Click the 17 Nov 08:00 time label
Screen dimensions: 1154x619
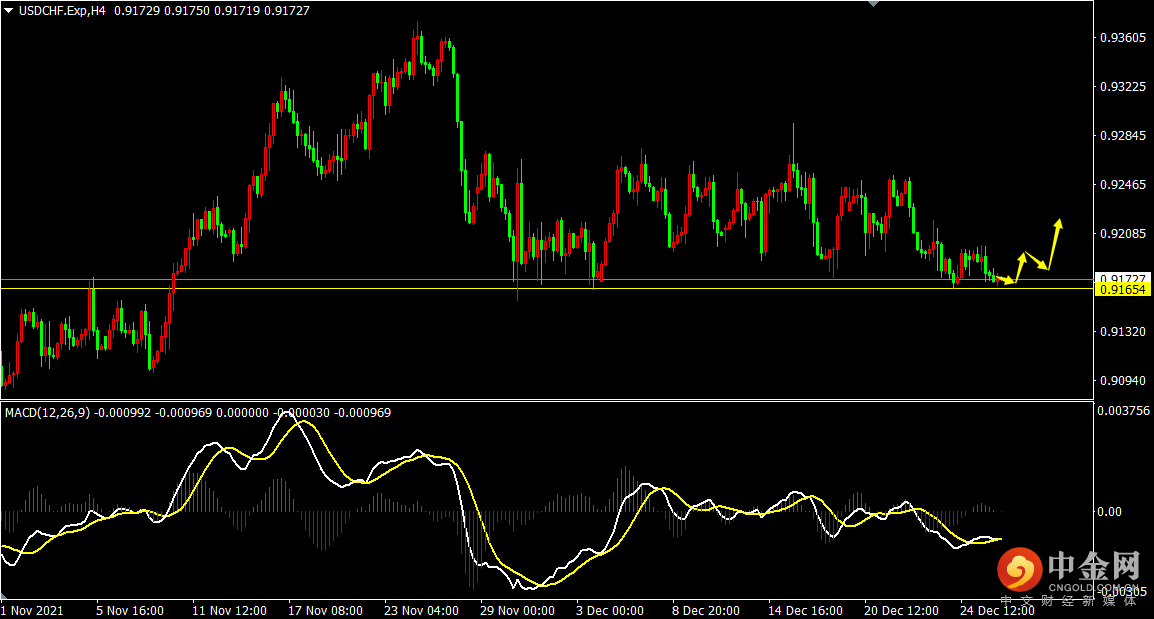tap(325, 611)
